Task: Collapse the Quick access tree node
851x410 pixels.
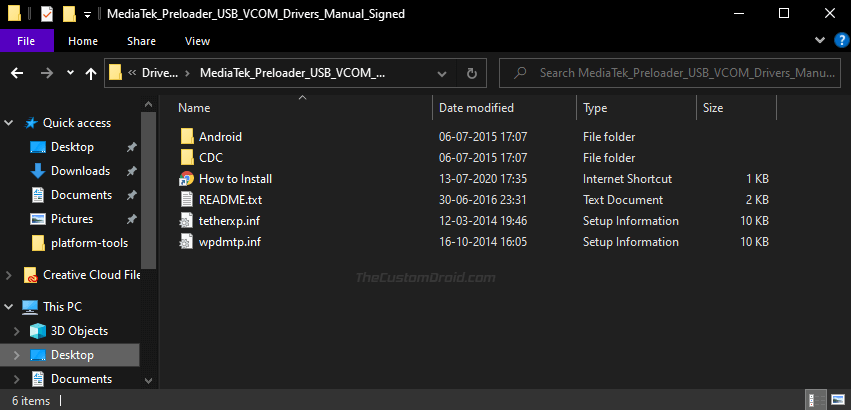Action: click(x=10, y=123)
